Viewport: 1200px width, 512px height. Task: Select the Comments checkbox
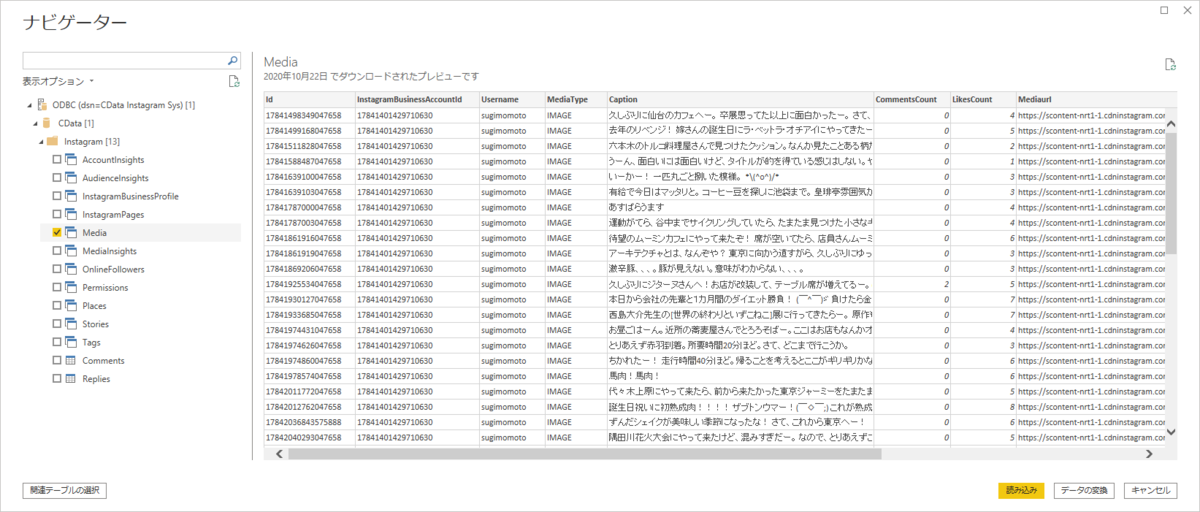(56, 361)
